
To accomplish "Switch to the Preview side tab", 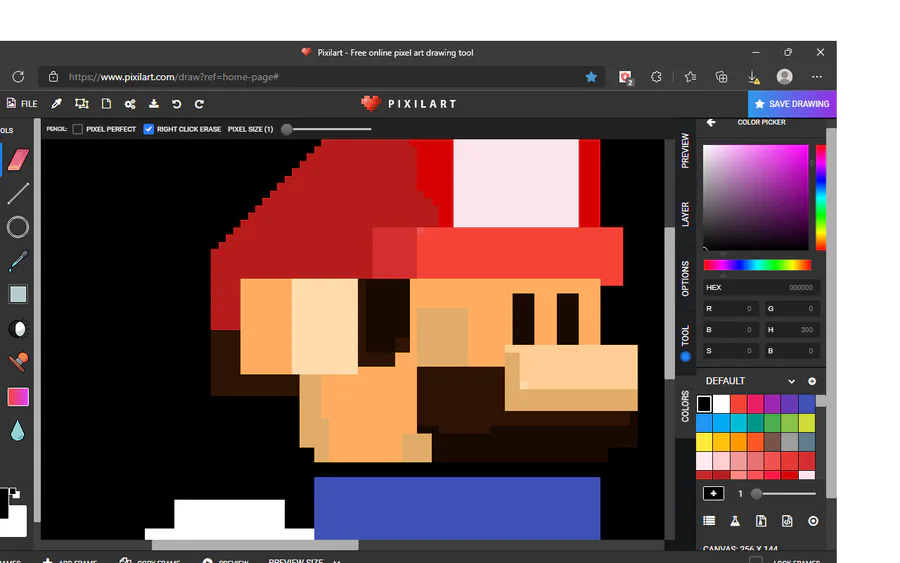I will (x=685, y=150).
